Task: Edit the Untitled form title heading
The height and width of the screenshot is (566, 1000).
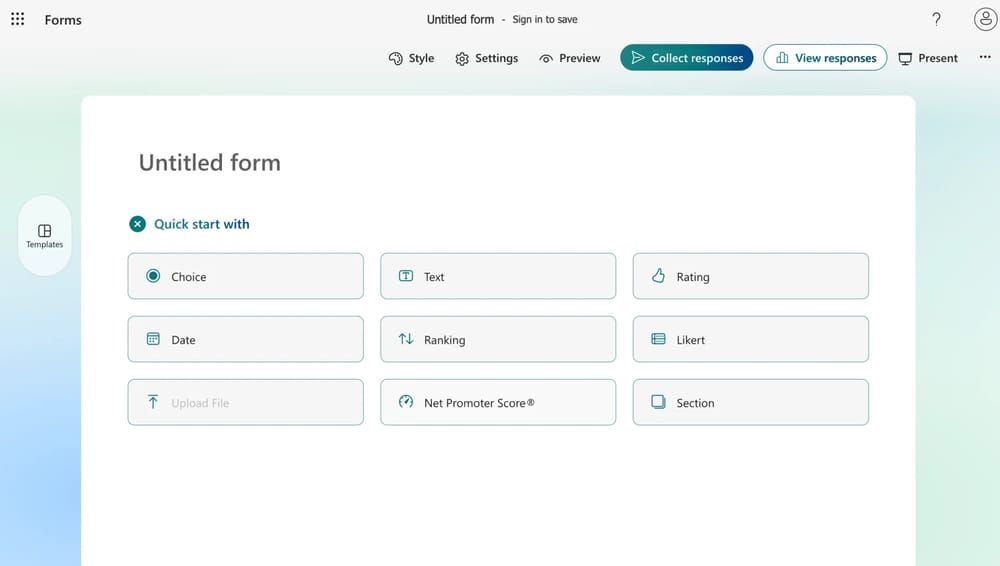Action: pyautogui.click(x=210, y=163)
